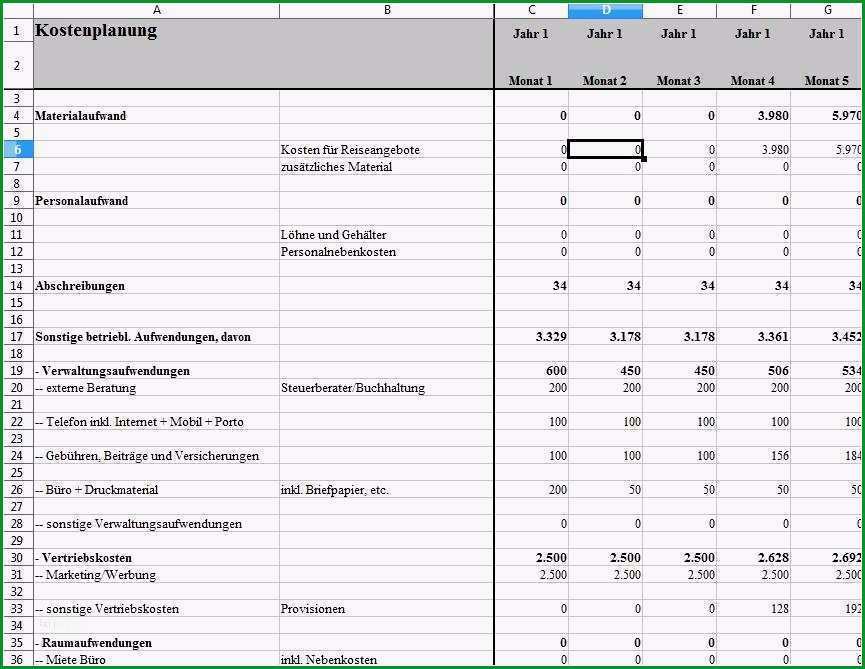Viewport: 865px width, 669px height.
Task: Select column B header
Action: click(x=387, y=10)
